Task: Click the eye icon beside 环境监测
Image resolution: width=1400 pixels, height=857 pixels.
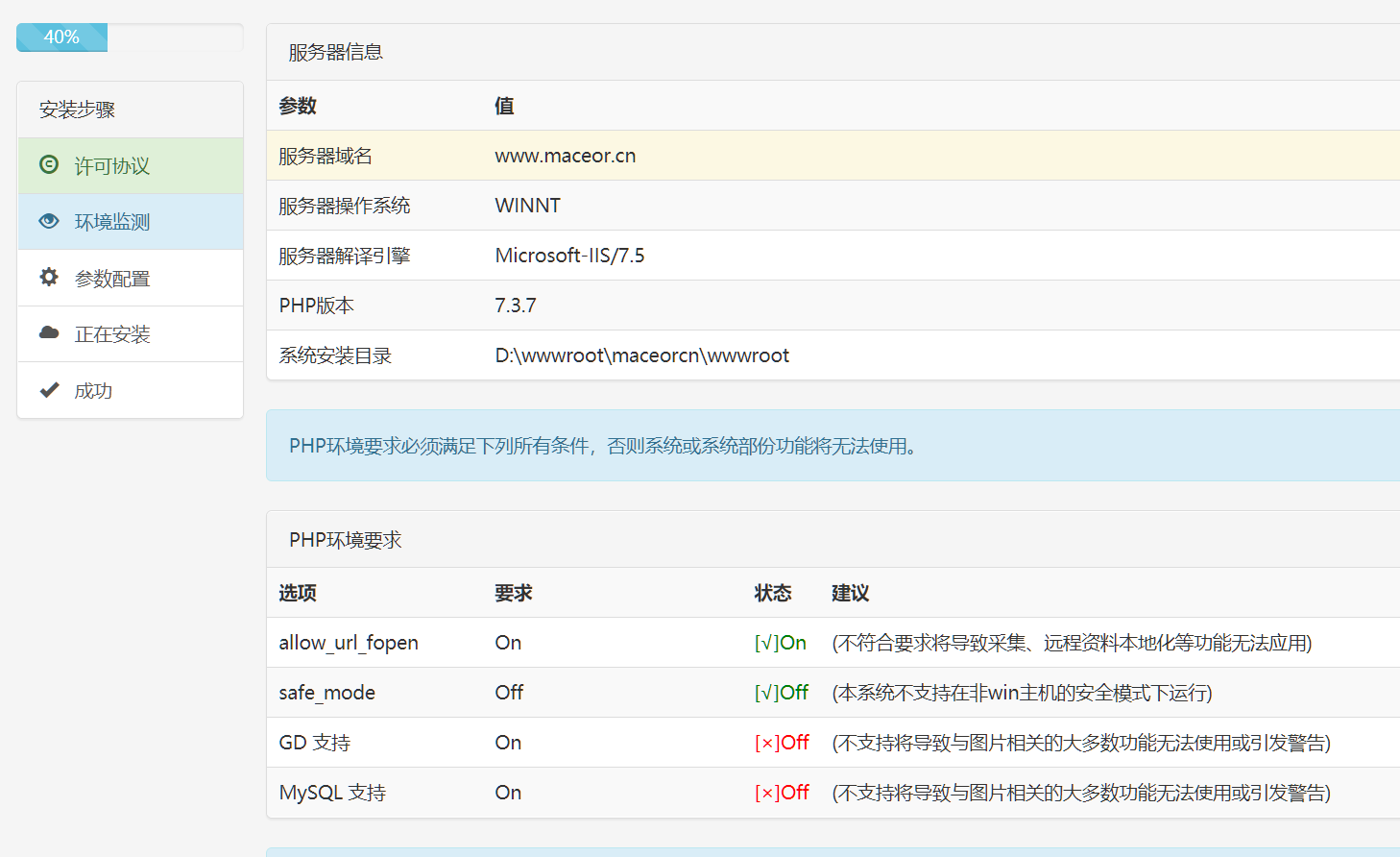Action: click(x=49, y=221)
